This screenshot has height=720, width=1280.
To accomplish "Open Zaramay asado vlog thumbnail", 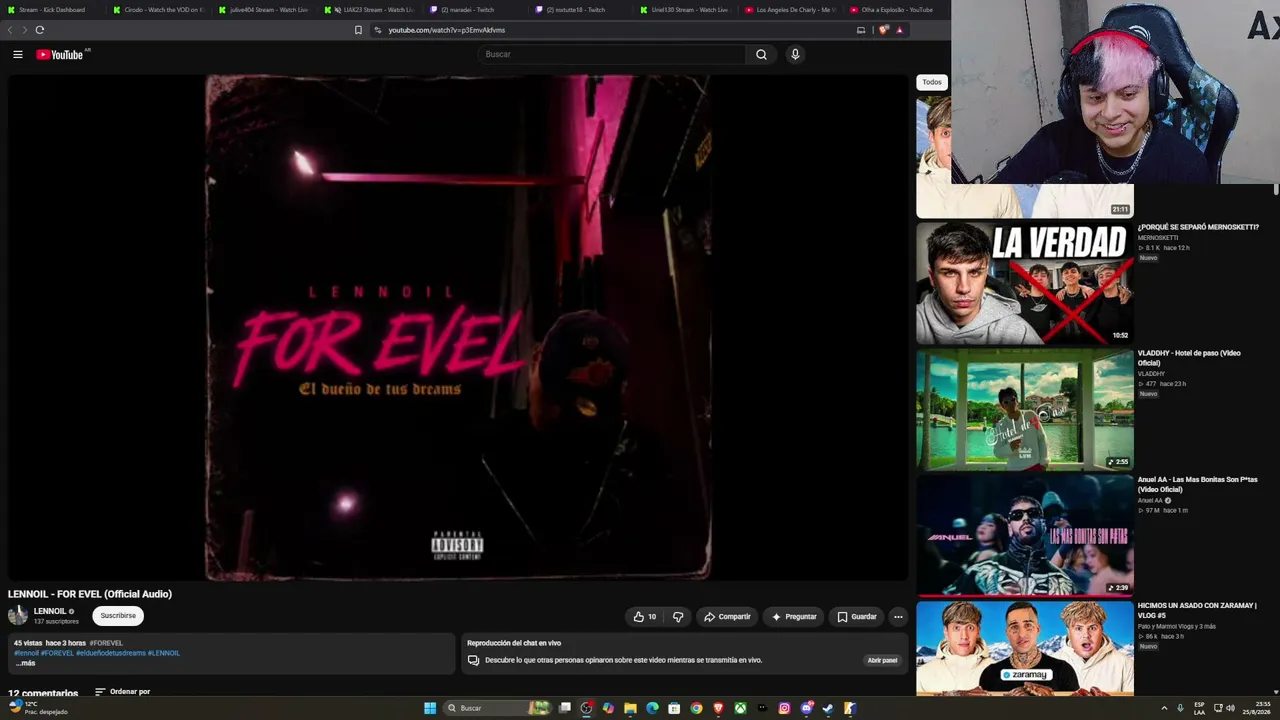I will click(x=1025, y=648).
